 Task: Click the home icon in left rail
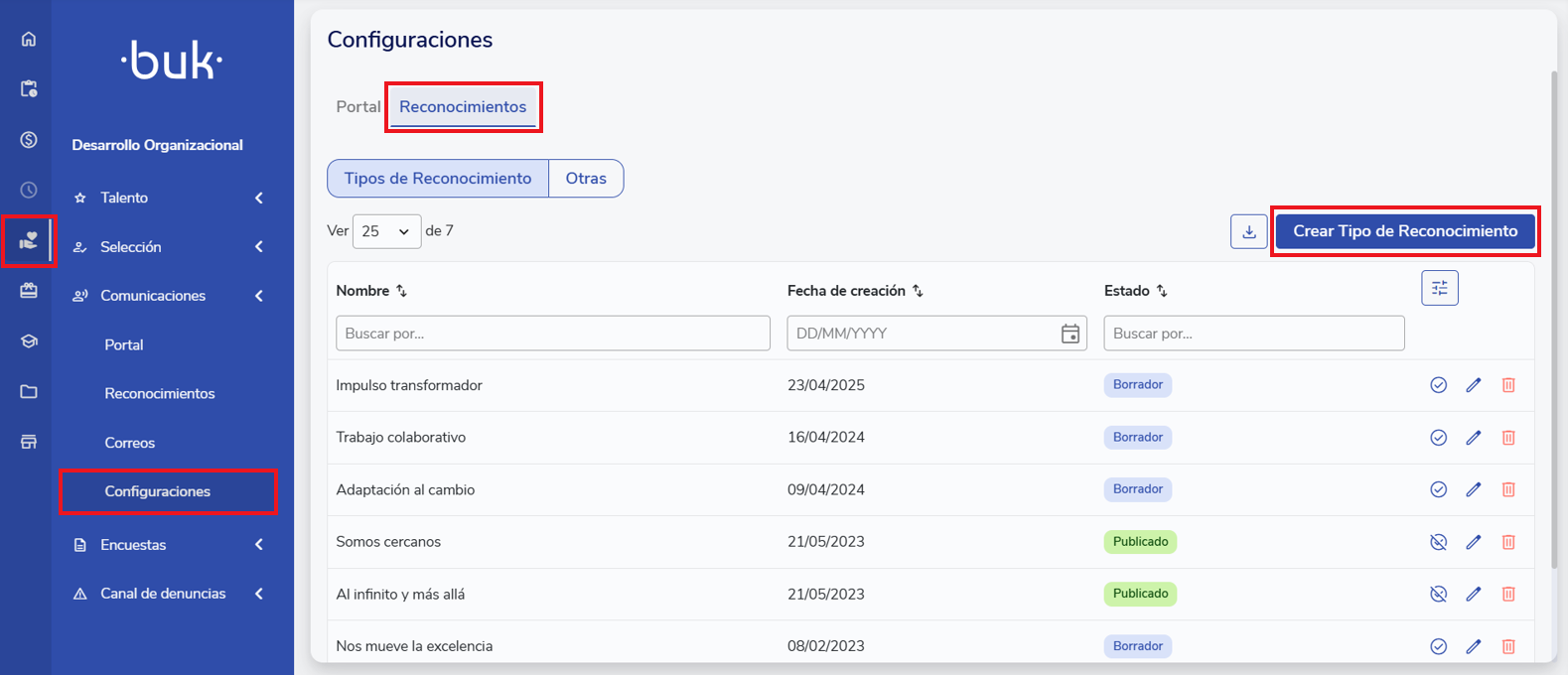pyautogui.click(x=29, y=39)
